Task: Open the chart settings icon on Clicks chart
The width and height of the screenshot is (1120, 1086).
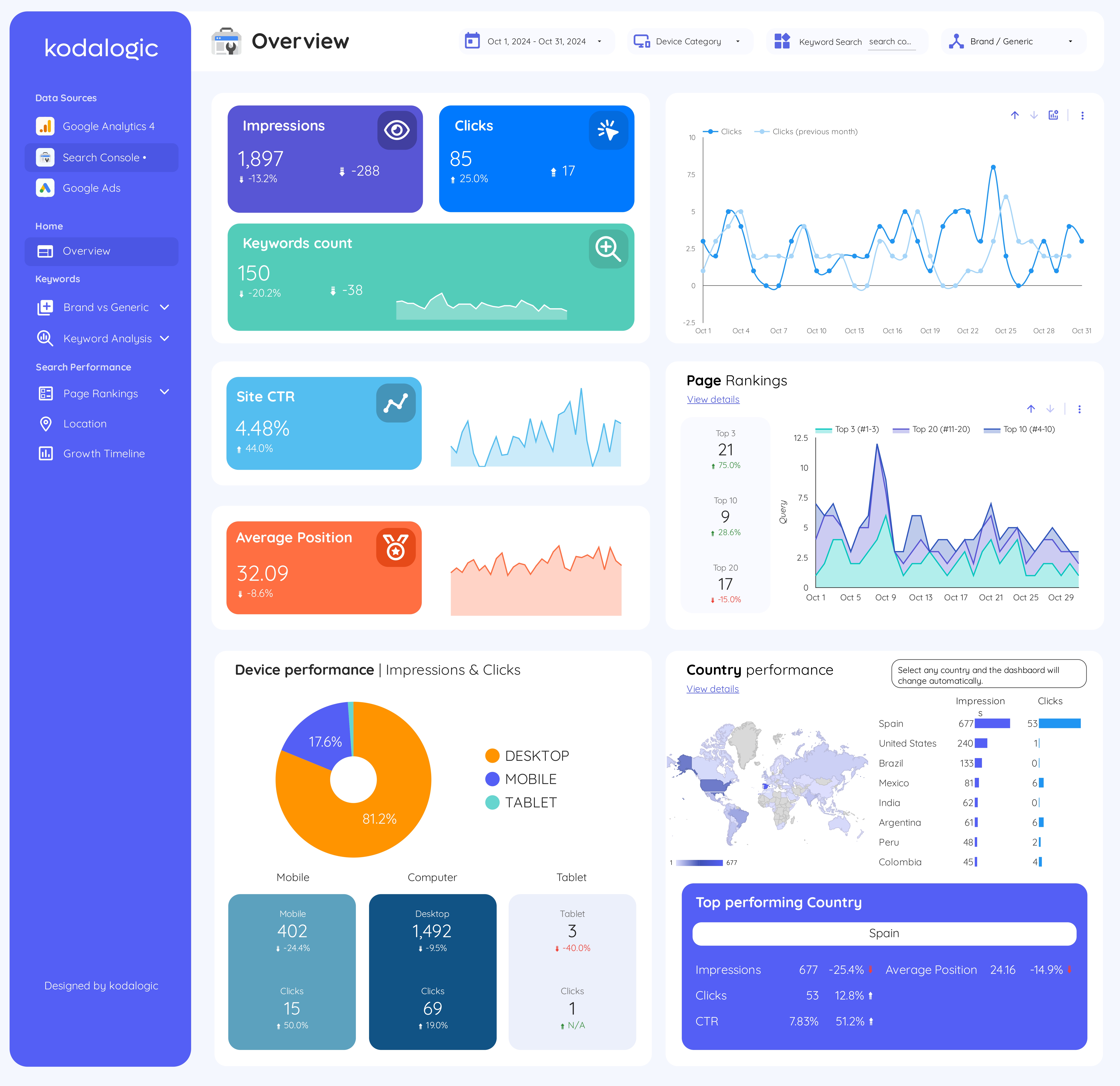Action: [1053, 115]
